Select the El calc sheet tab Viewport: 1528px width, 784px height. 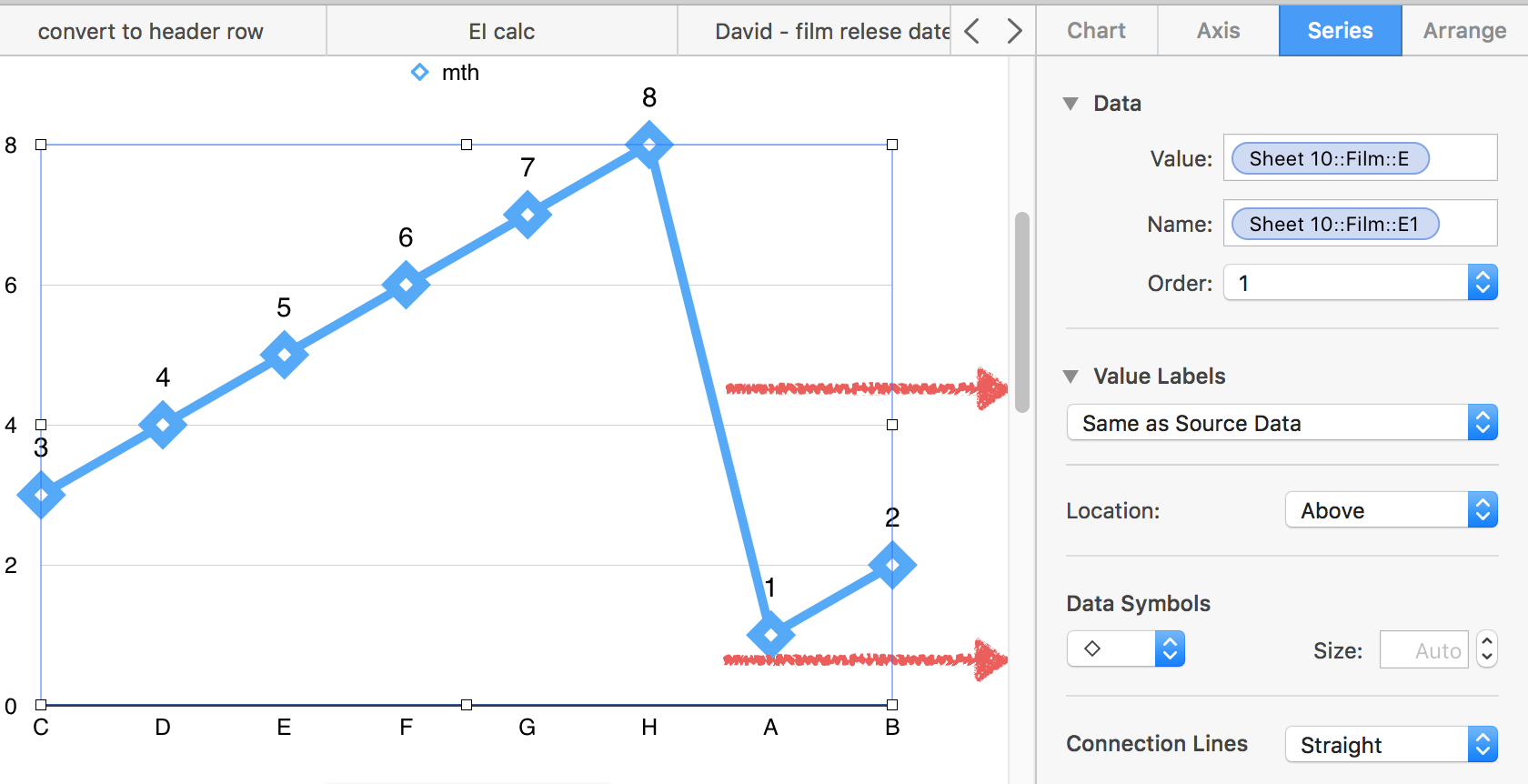pos(501,32)
